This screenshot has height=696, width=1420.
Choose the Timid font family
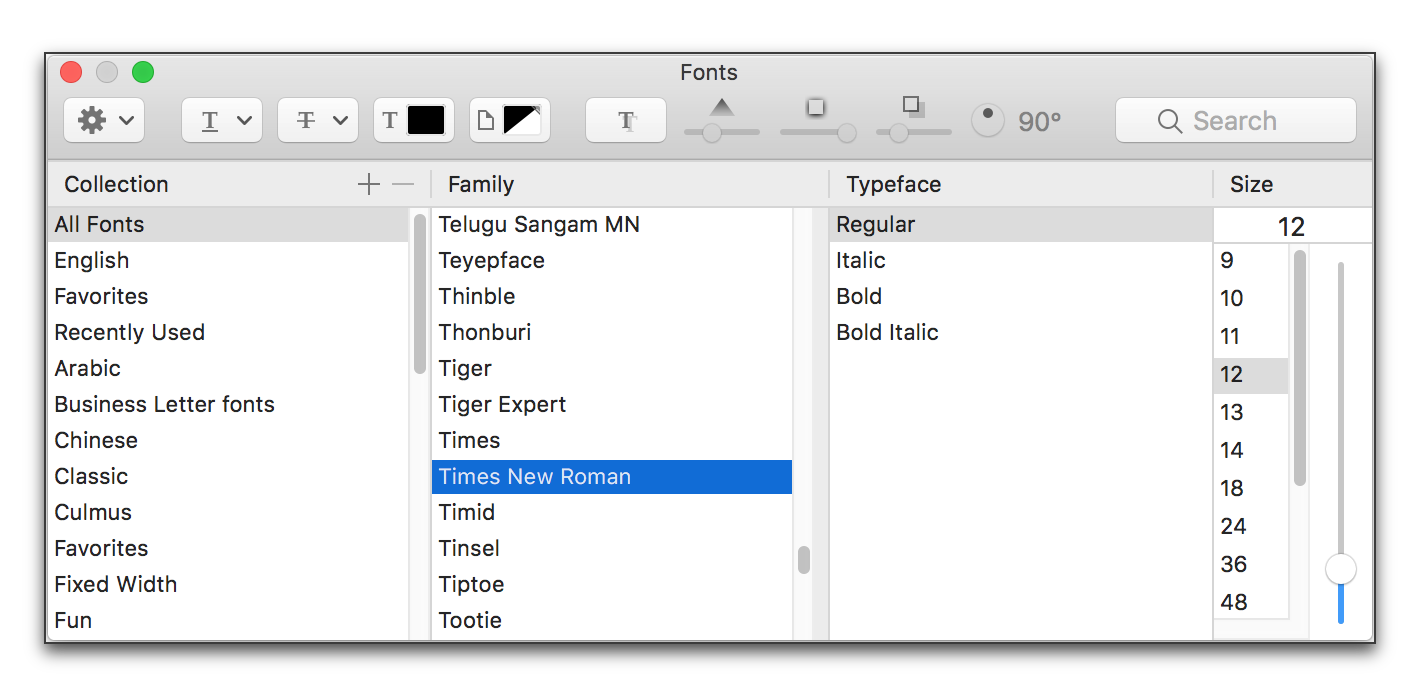pos(612,512)
